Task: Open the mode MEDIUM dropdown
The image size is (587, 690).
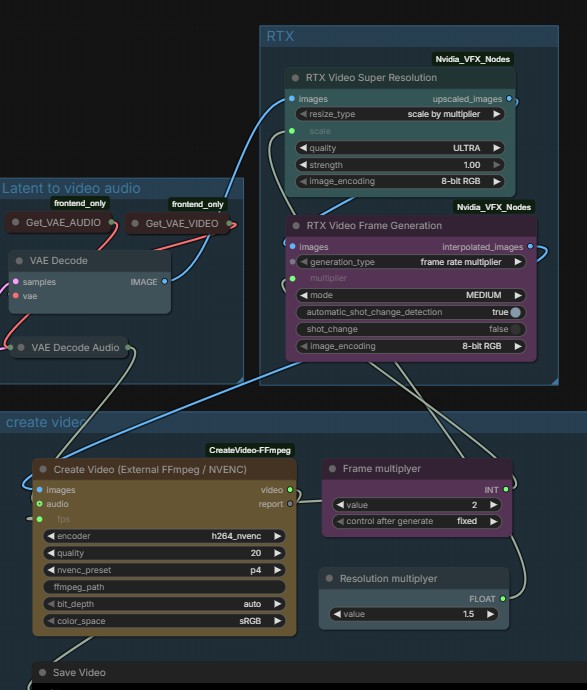Action: coord(411,295)
